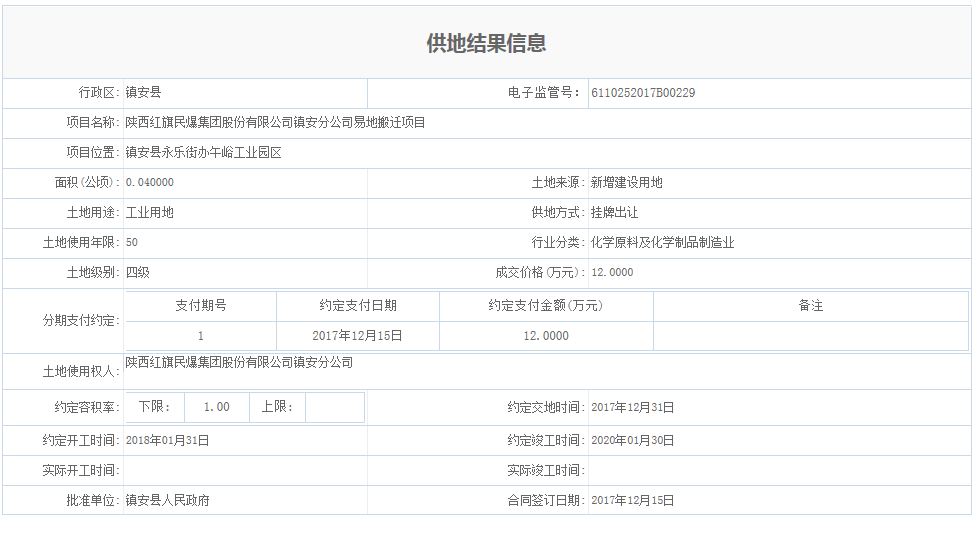This screenshot has height=540, width=980.
Task: Click the empty plot ratio 上限 value box
Action: pos(334,407)
